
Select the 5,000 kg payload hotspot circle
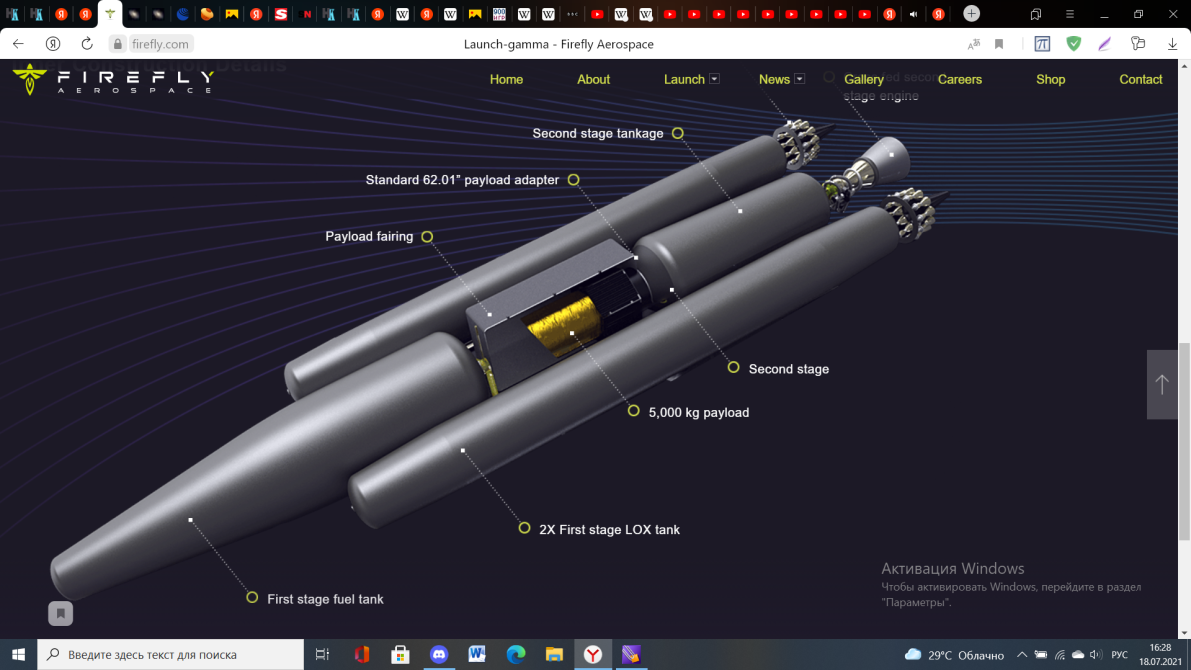tap(633, 411)
